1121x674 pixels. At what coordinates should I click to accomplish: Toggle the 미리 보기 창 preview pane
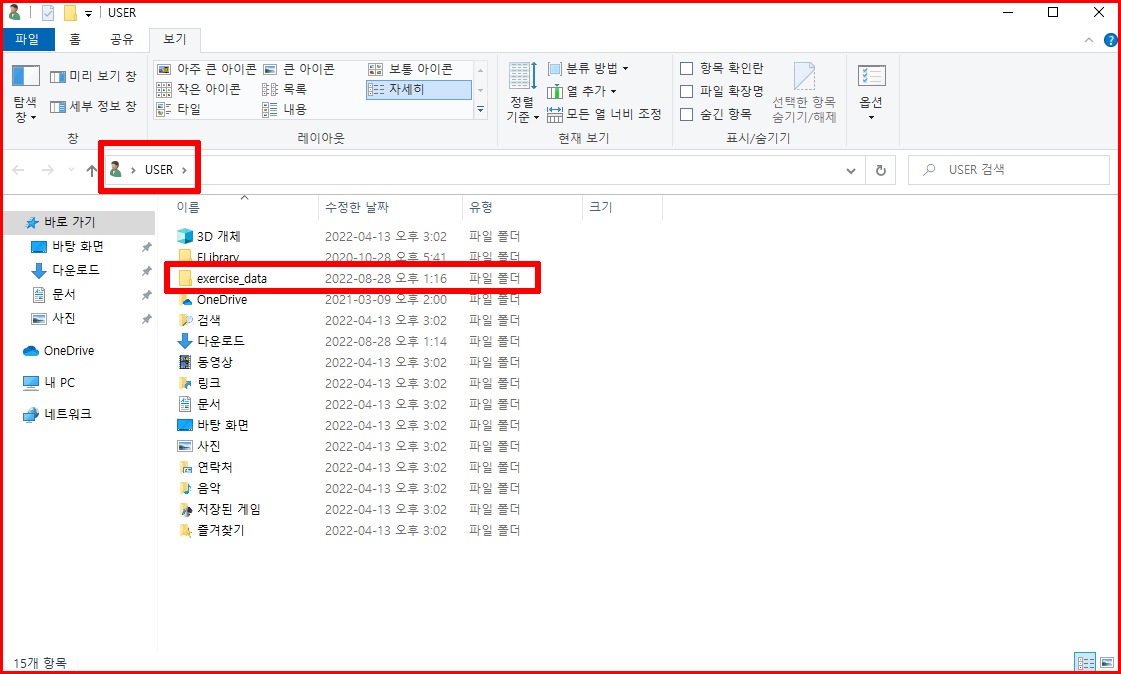92,76
